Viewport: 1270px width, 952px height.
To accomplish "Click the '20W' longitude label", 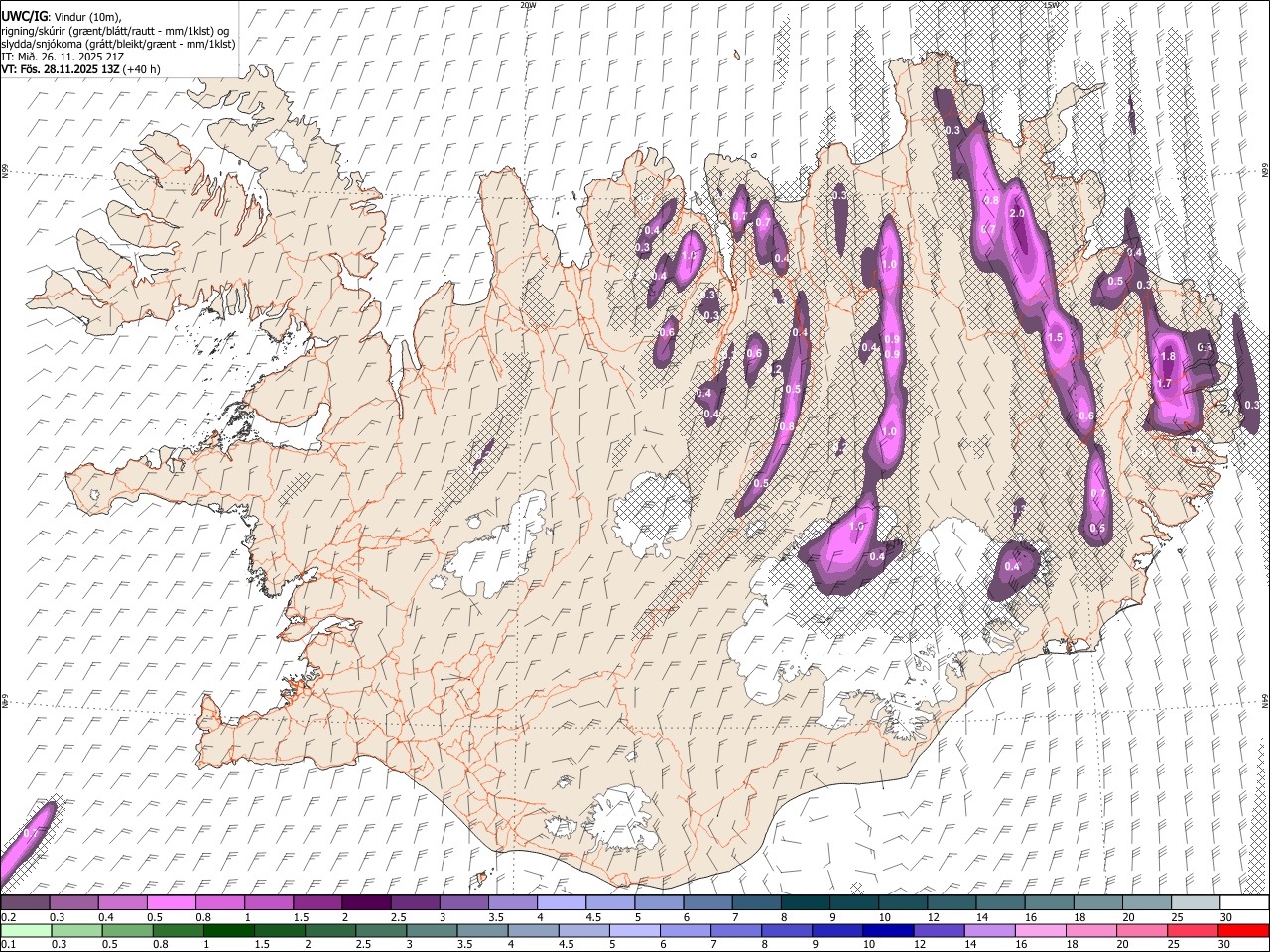I will 528,5.
